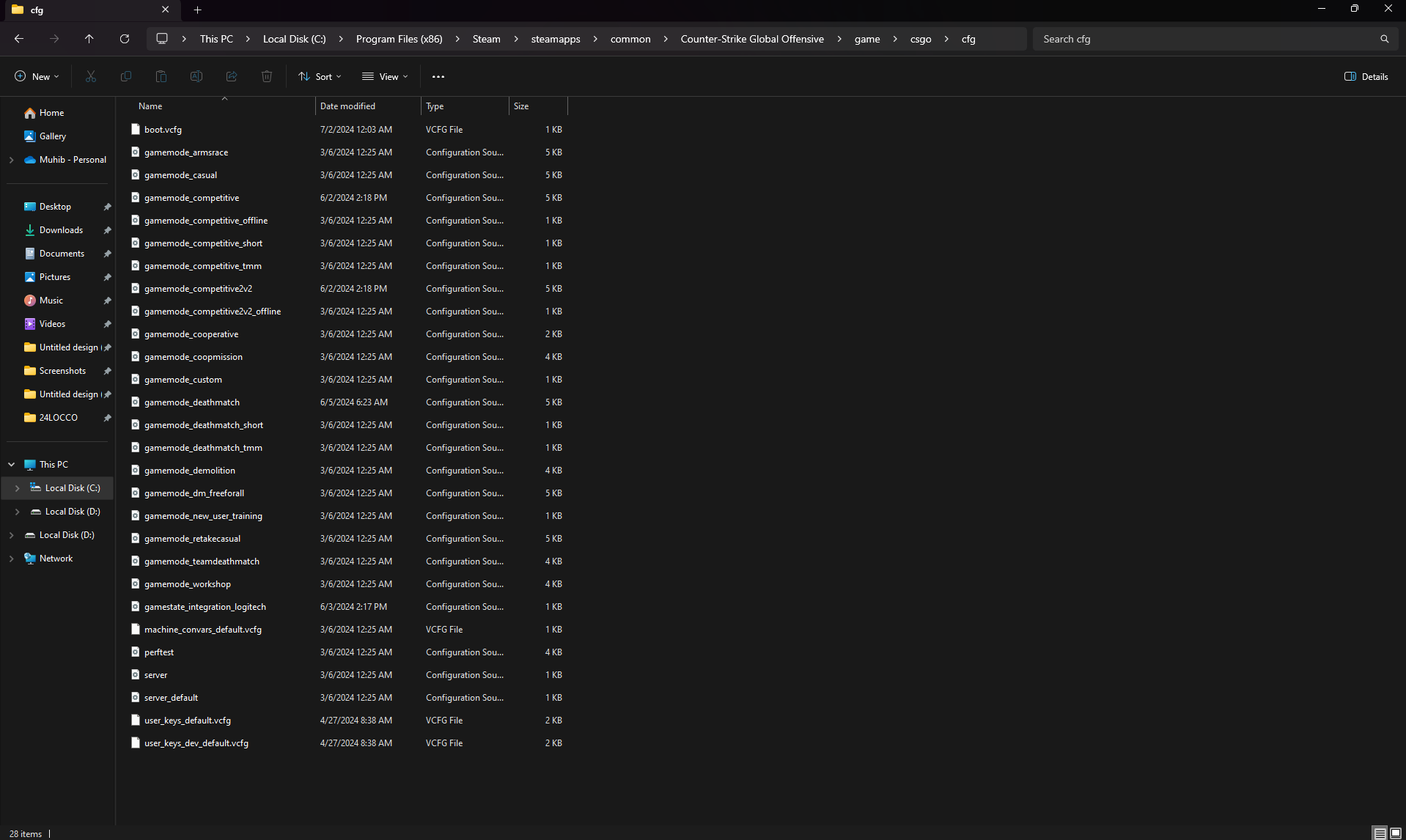Click the Copy toolbar icon
The height and width of the screenshot is (840, 1406).
coord(126,76)
